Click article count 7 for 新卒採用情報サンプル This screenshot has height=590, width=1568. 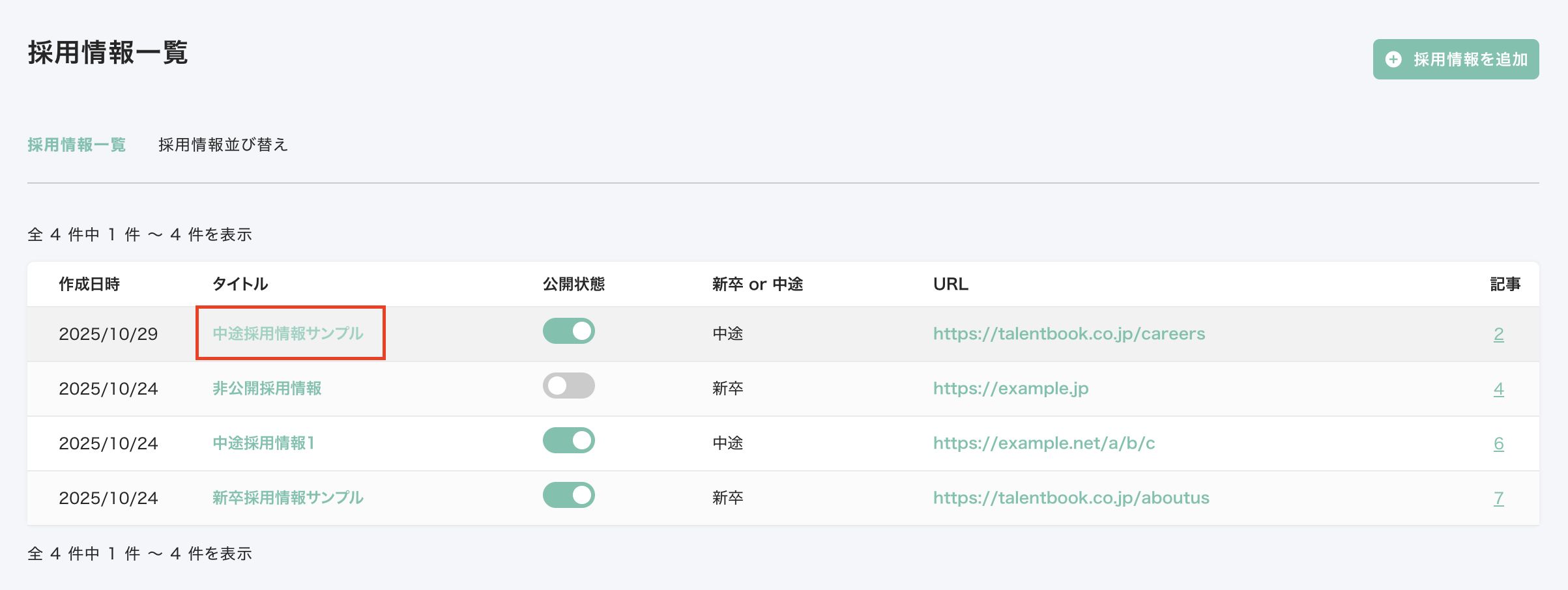pos(1498,498)
